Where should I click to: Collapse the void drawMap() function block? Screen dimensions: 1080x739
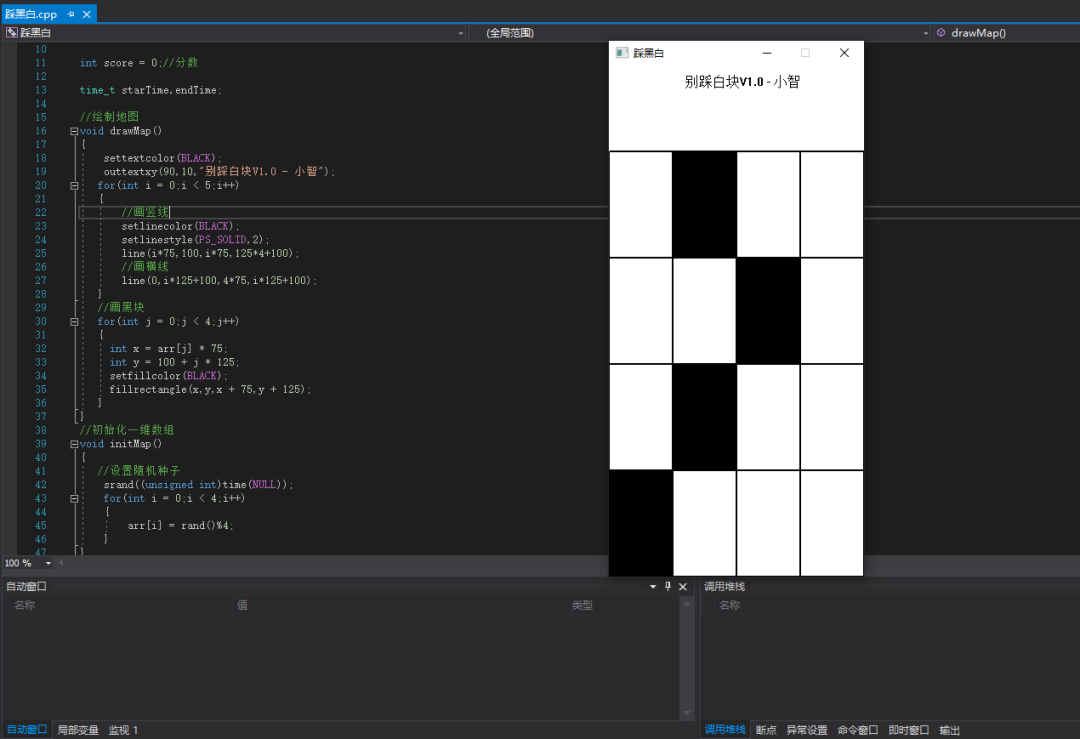tap(74, 131)
